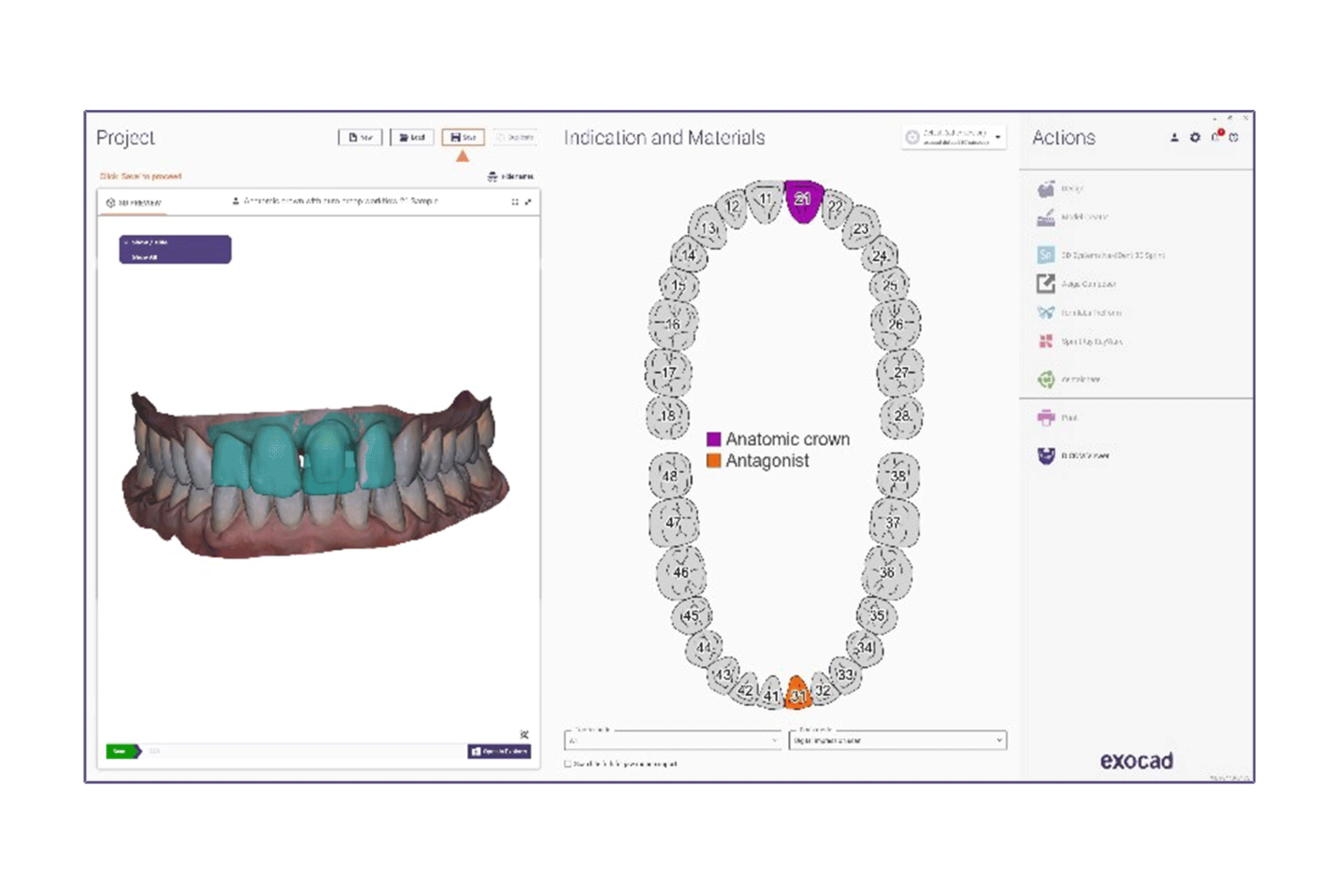
Task: Select tooth 14 in the dental chart
Action: (x=689, y=255)
